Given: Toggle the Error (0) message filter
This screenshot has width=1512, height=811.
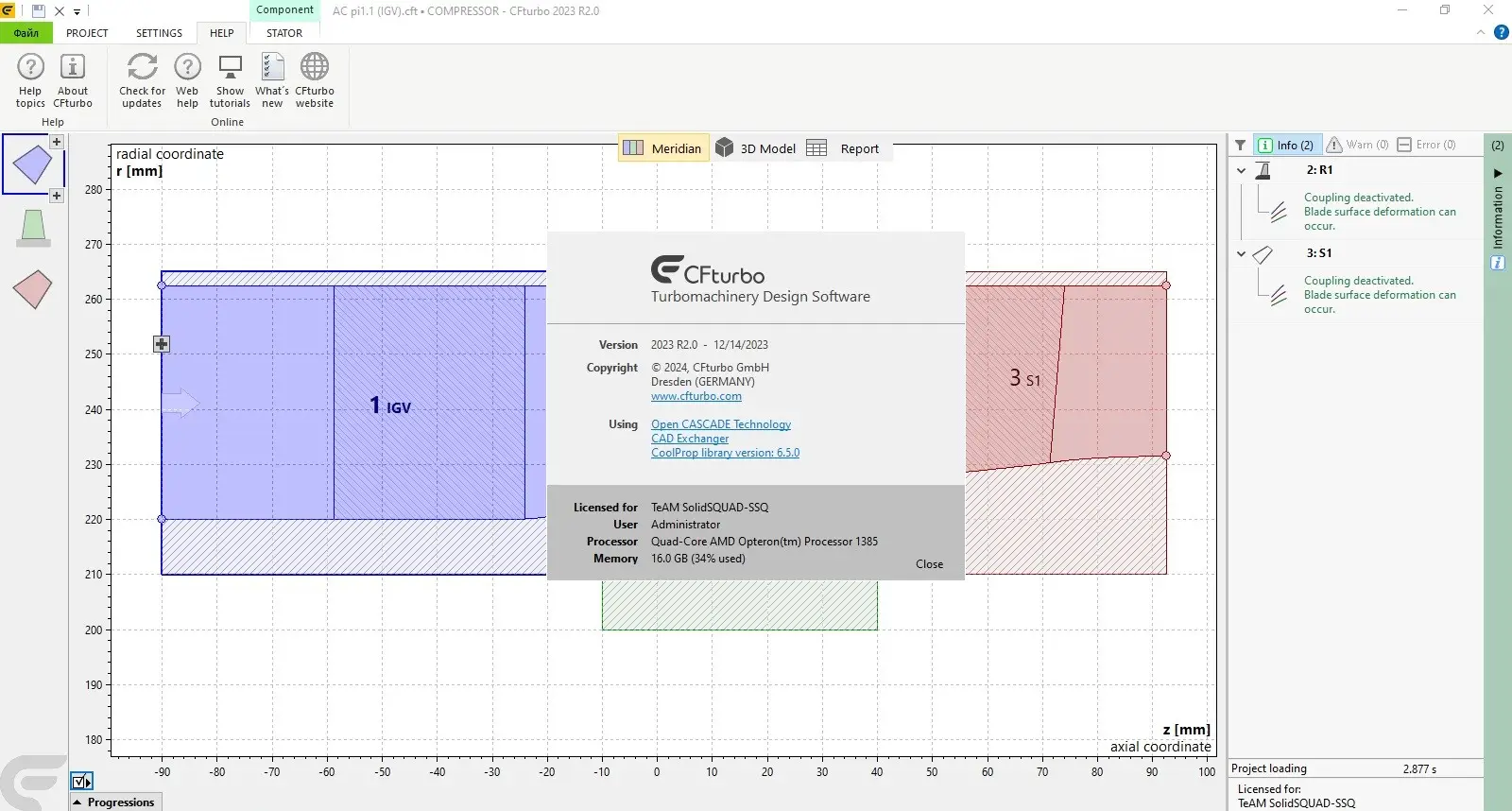Looking at the screenshot, I should [1427, 145].
